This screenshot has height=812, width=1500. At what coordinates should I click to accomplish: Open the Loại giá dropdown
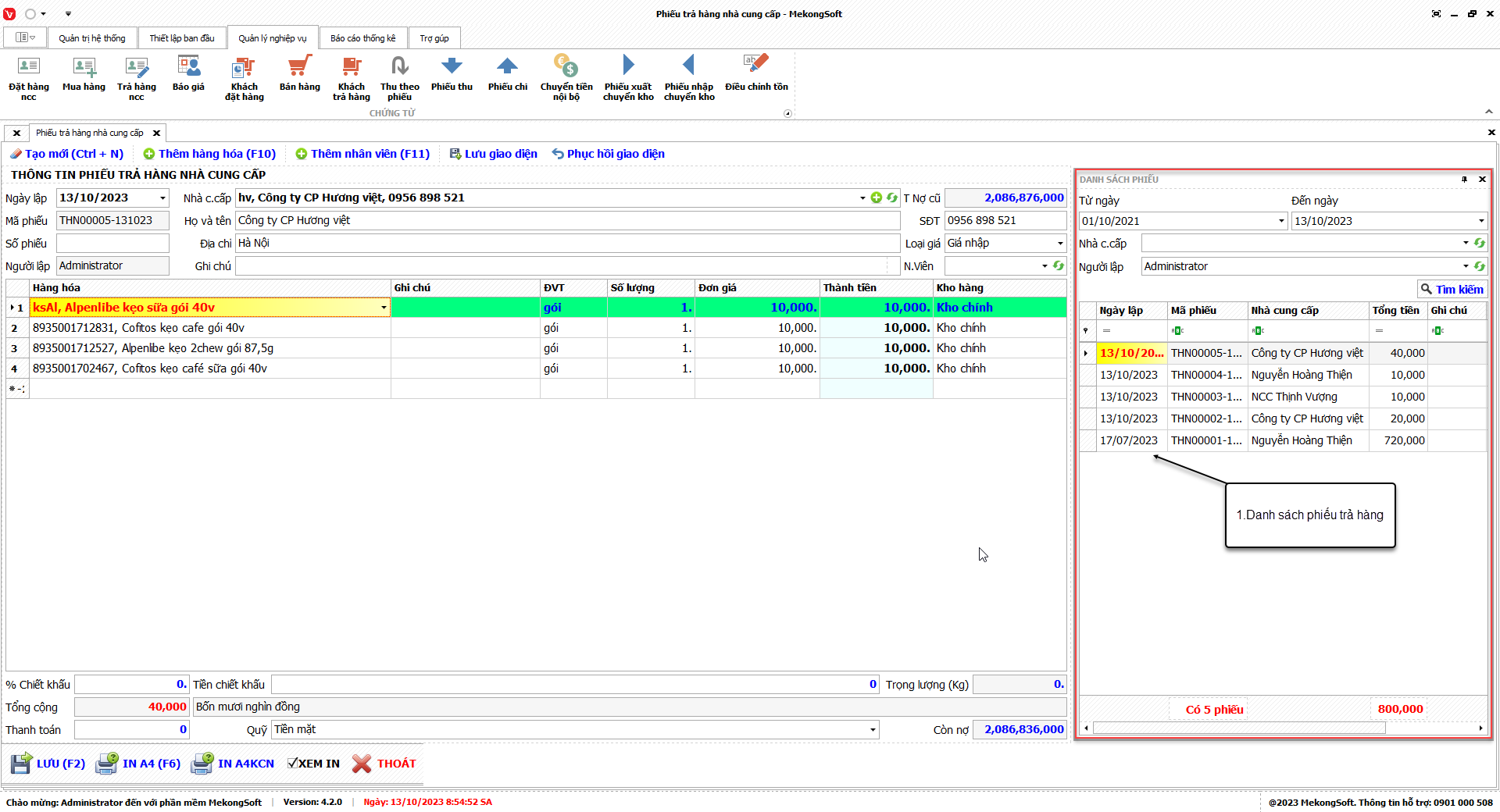point(1059,244)
